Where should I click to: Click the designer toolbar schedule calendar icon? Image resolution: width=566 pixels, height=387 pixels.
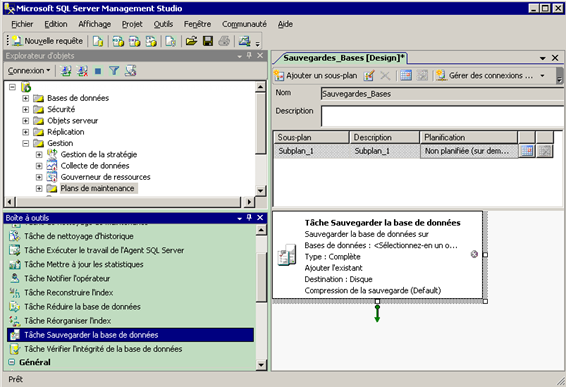pyautogui.click(x=406, y=75)
